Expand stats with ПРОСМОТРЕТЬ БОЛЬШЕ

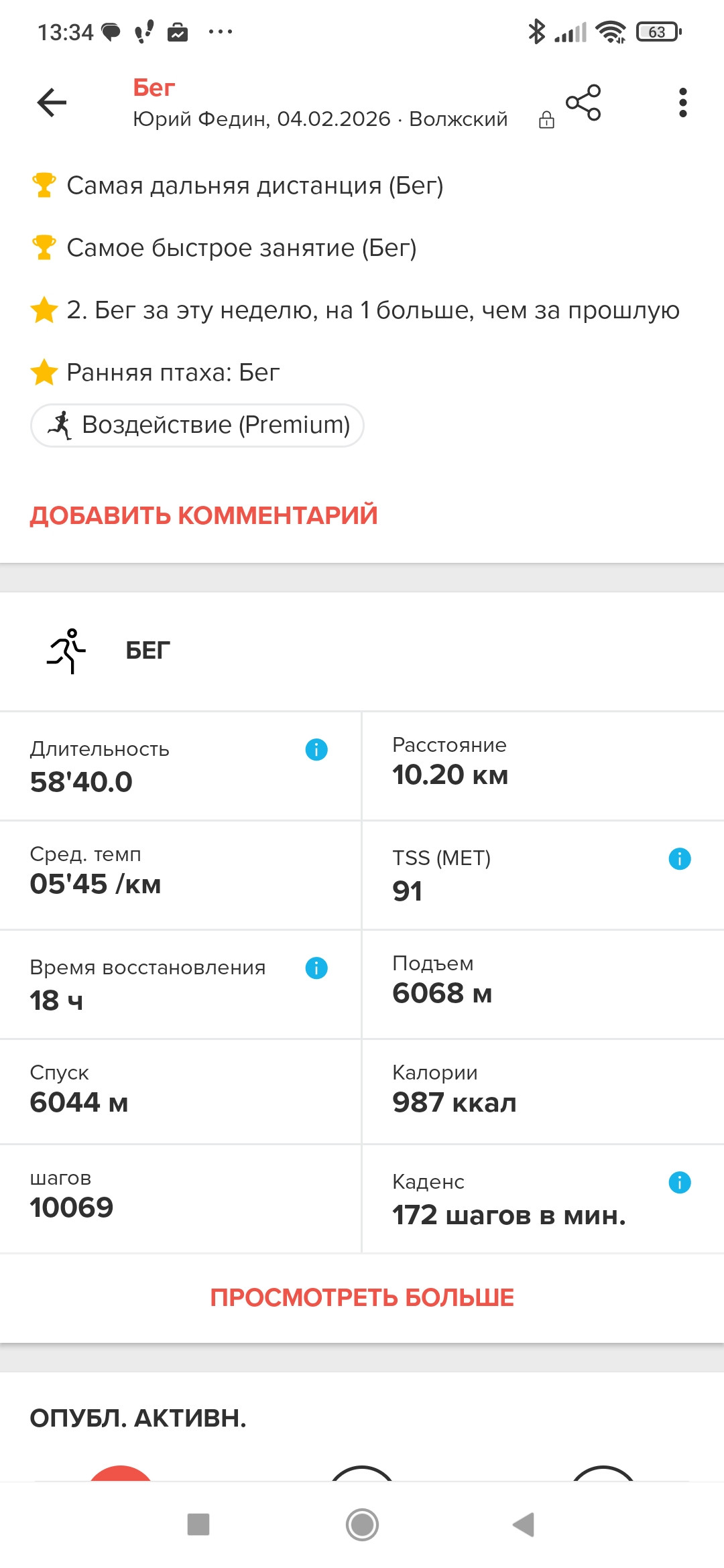coord(362,1297)
